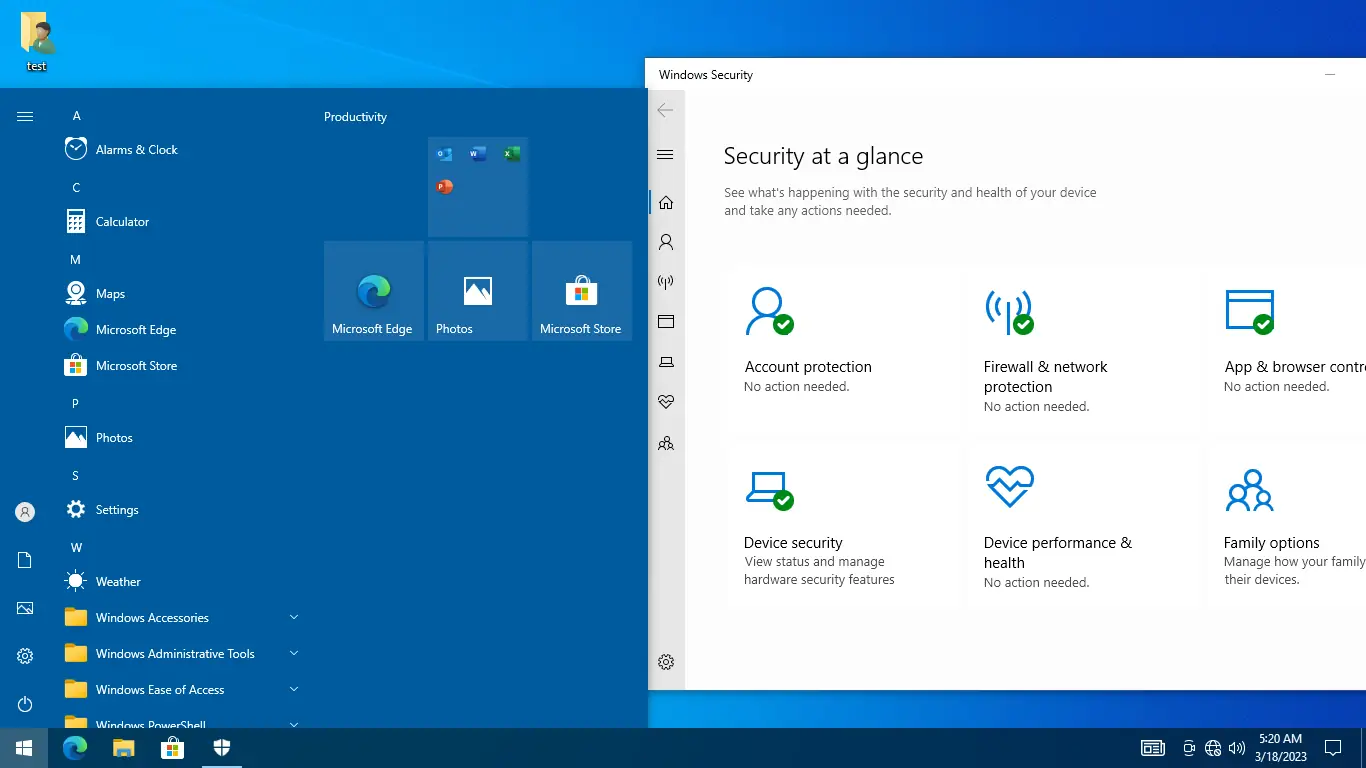Open Maps from the app list
This screenshot has width=1366, height=768.
182,294
